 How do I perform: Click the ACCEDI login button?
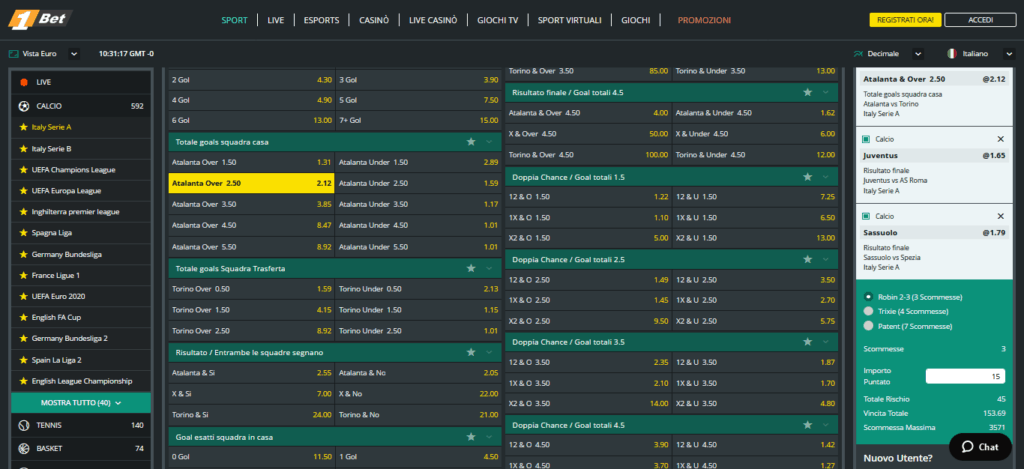pyautogui.click(x=980, y=20)
